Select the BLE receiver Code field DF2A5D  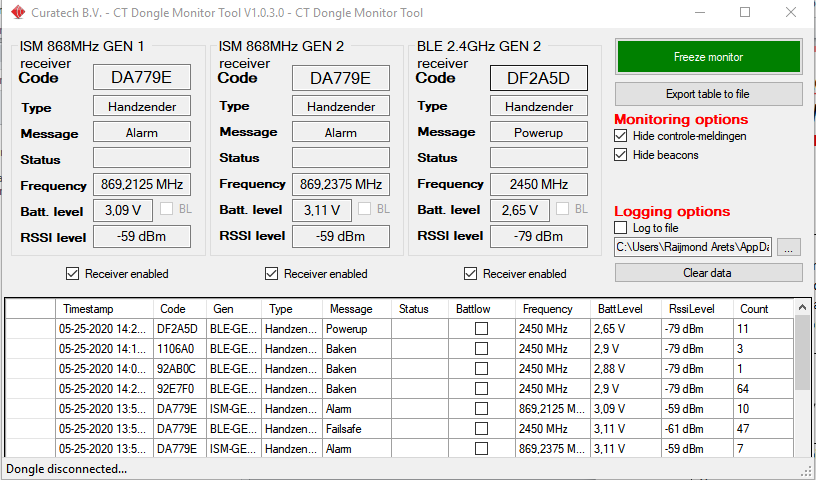point(538,78)
